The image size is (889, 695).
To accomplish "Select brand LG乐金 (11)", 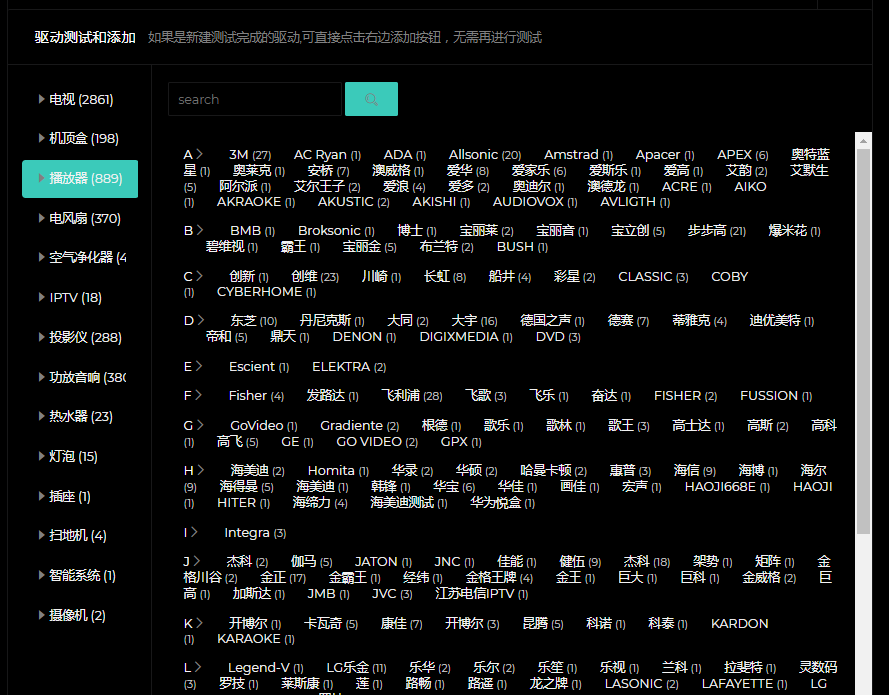I will click(x=357, y=668).
